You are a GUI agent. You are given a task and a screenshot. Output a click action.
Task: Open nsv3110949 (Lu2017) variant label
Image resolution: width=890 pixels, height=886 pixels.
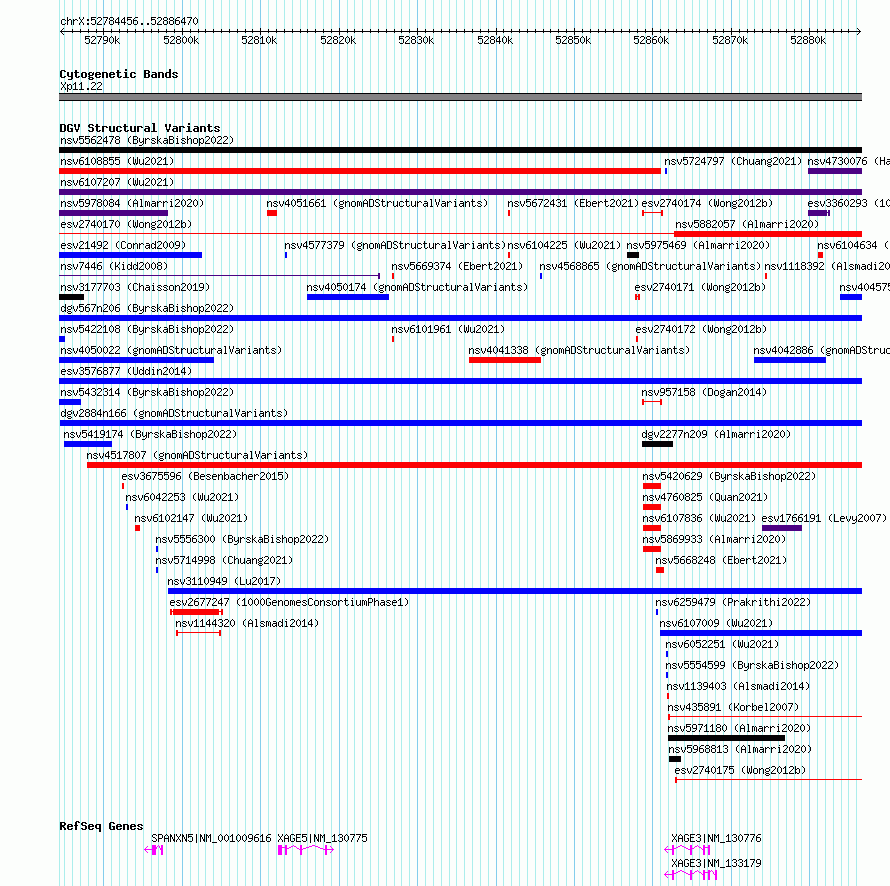point(224,581)
